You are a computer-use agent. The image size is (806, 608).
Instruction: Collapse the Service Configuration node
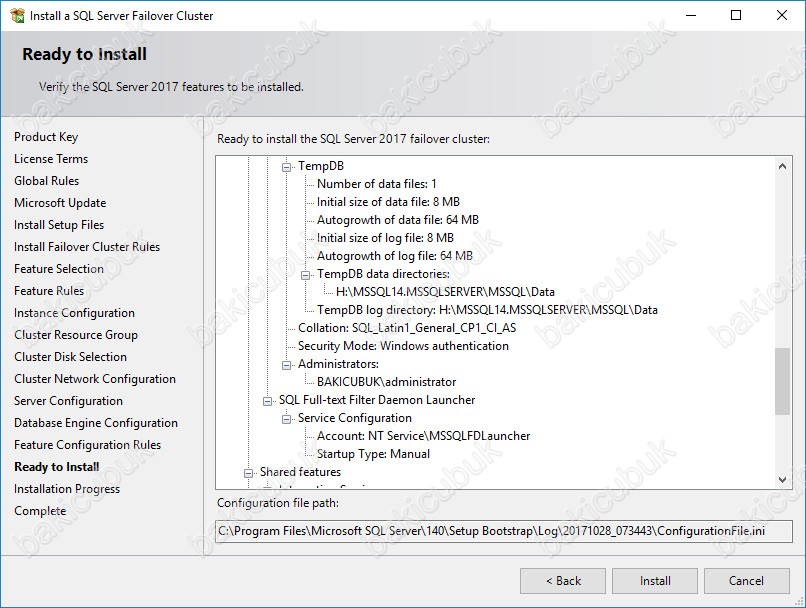point(286,419)
